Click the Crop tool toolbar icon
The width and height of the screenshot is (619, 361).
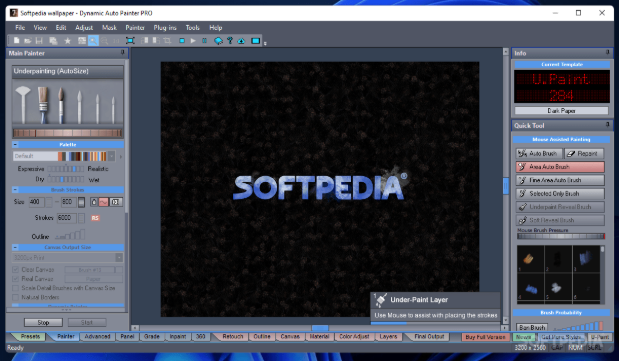point(167,40)
